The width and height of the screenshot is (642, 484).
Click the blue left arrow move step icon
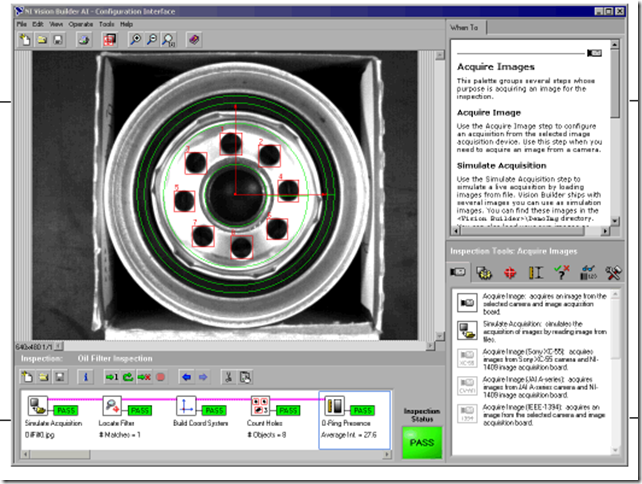point(187,377)
